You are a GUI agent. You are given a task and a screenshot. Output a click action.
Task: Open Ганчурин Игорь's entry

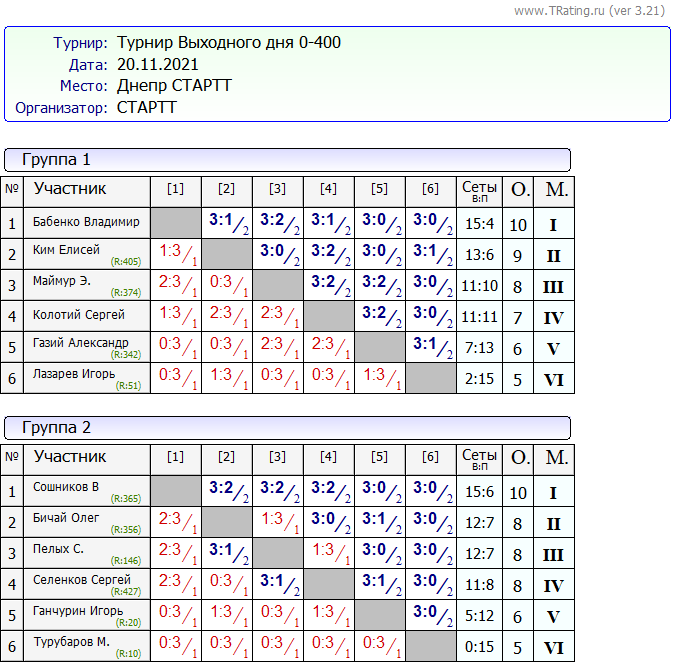coord(78,611)
